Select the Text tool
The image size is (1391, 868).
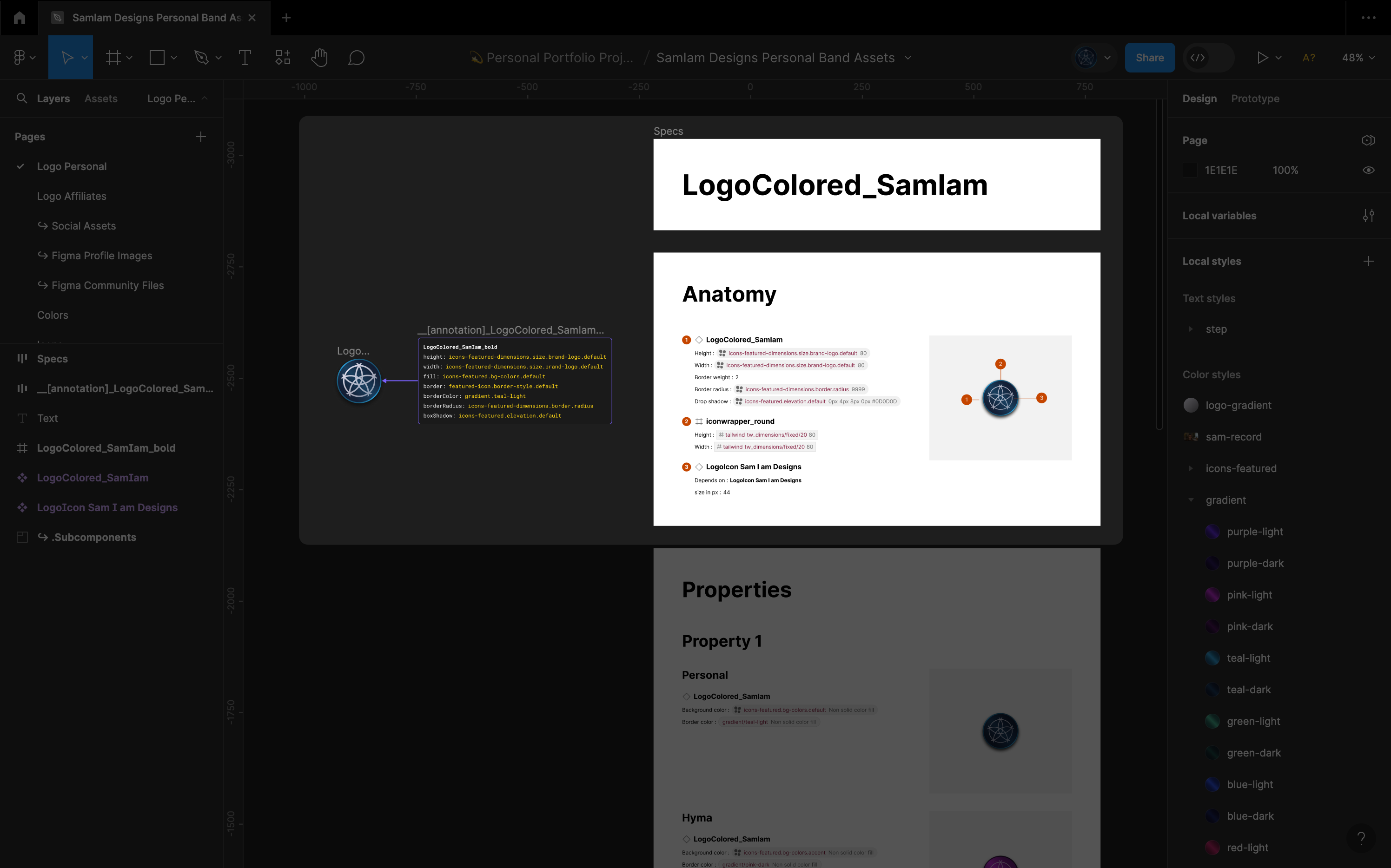[x=245, y=58]
